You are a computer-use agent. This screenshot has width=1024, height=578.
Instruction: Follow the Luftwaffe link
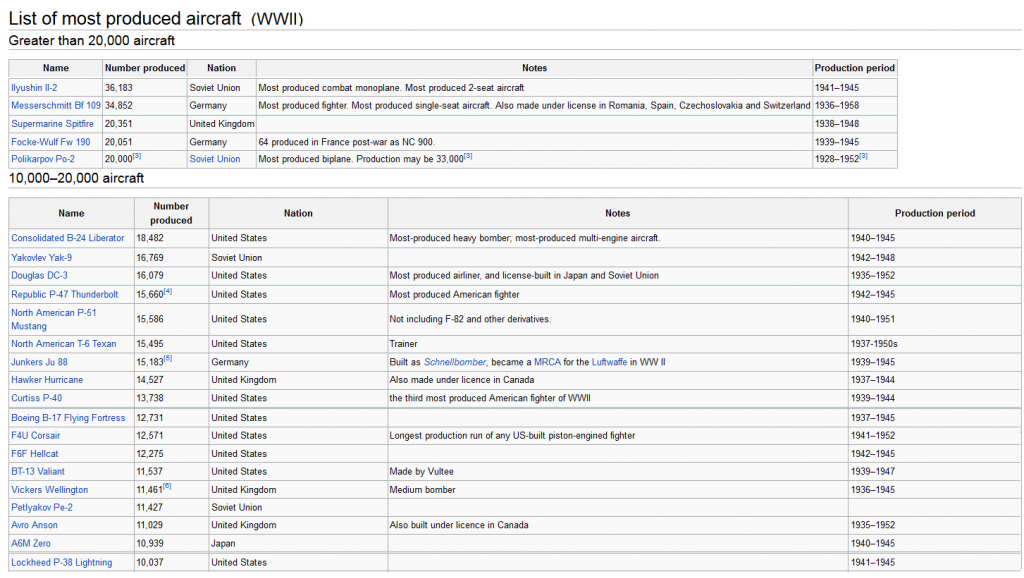coord(609,362)
